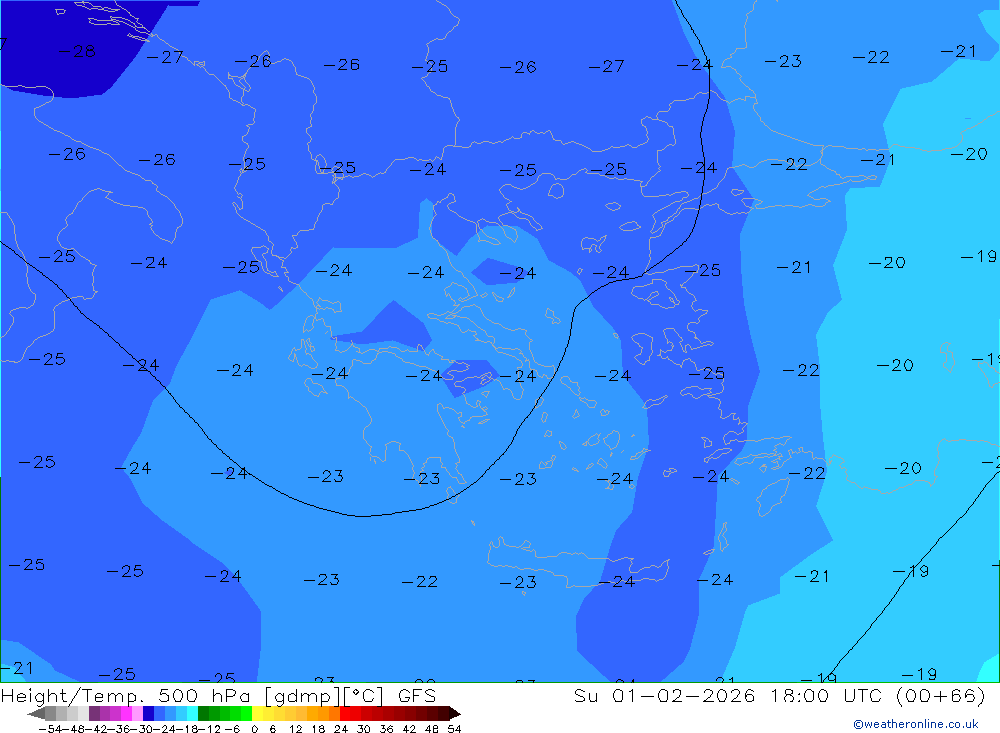Click the -12 label on color scale
This screenshot has width=1000, height=733.
tap(209, 729)
